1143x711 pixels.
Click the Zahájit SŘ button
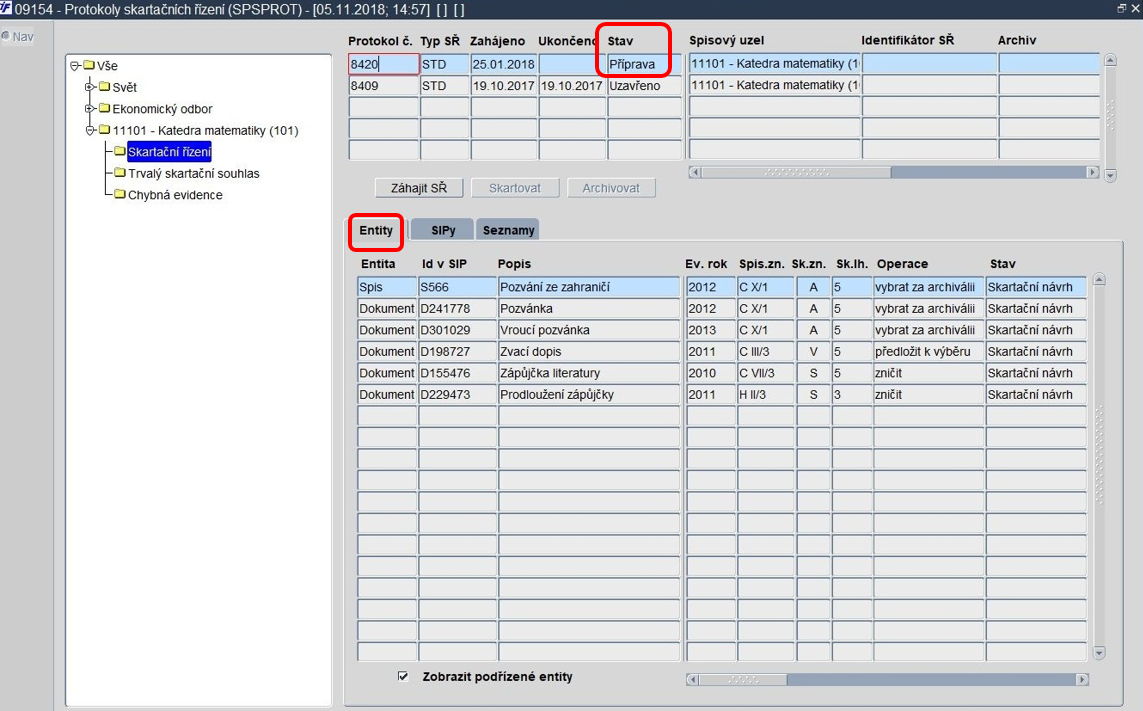tap(419, 188)
